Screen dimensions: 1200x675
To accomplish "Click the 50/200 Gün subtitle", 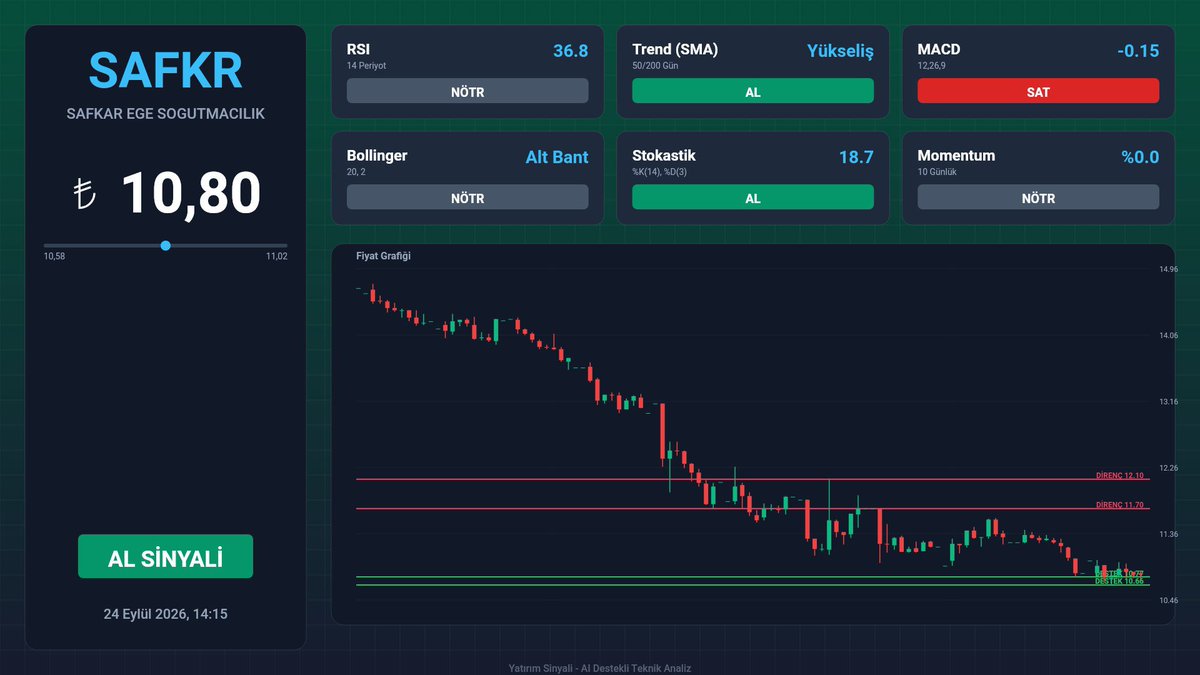I will click(656, 65).
